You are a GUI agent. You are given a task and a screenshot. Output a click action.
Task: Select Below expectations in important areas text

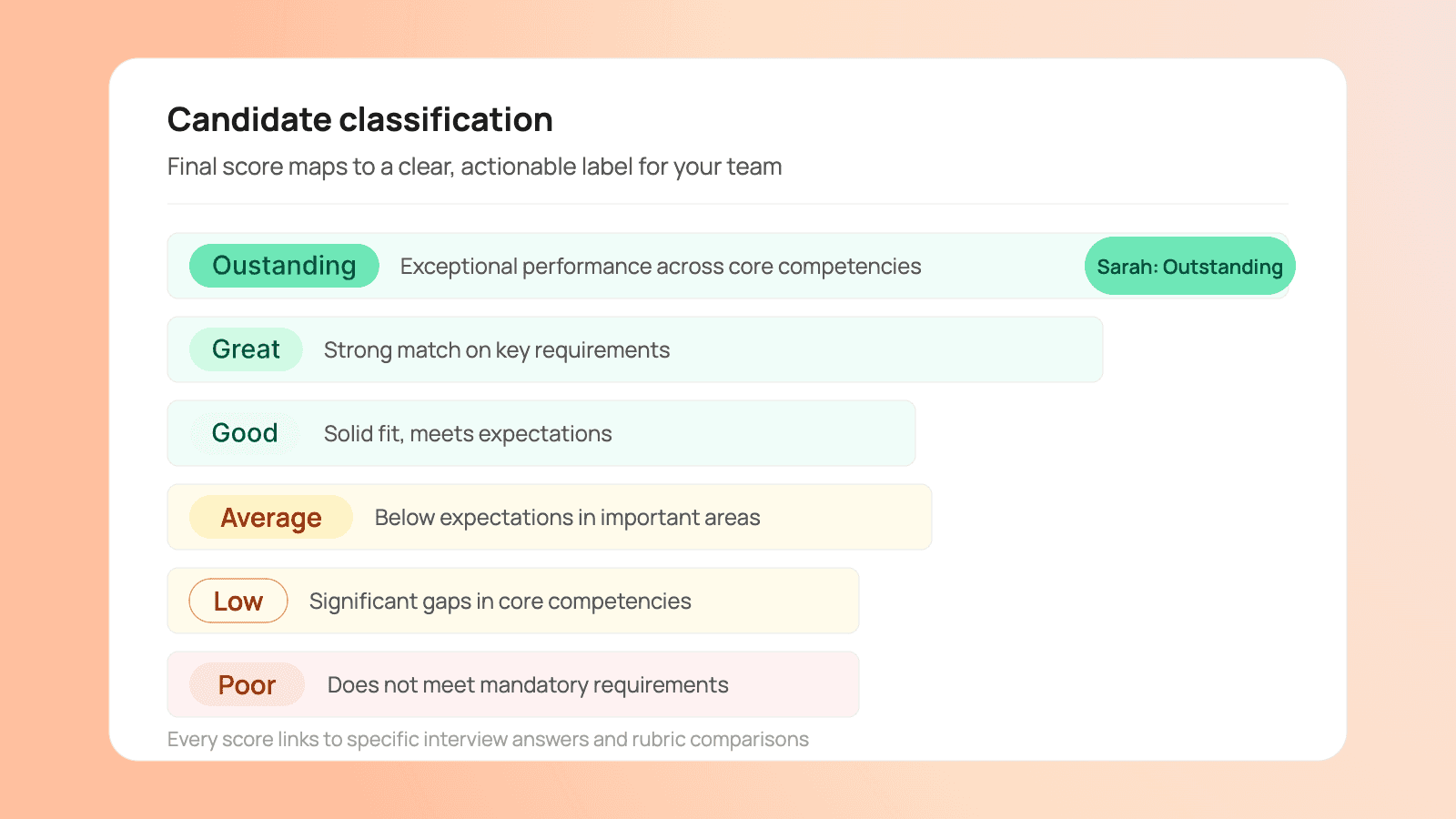(x=568, y=518)
